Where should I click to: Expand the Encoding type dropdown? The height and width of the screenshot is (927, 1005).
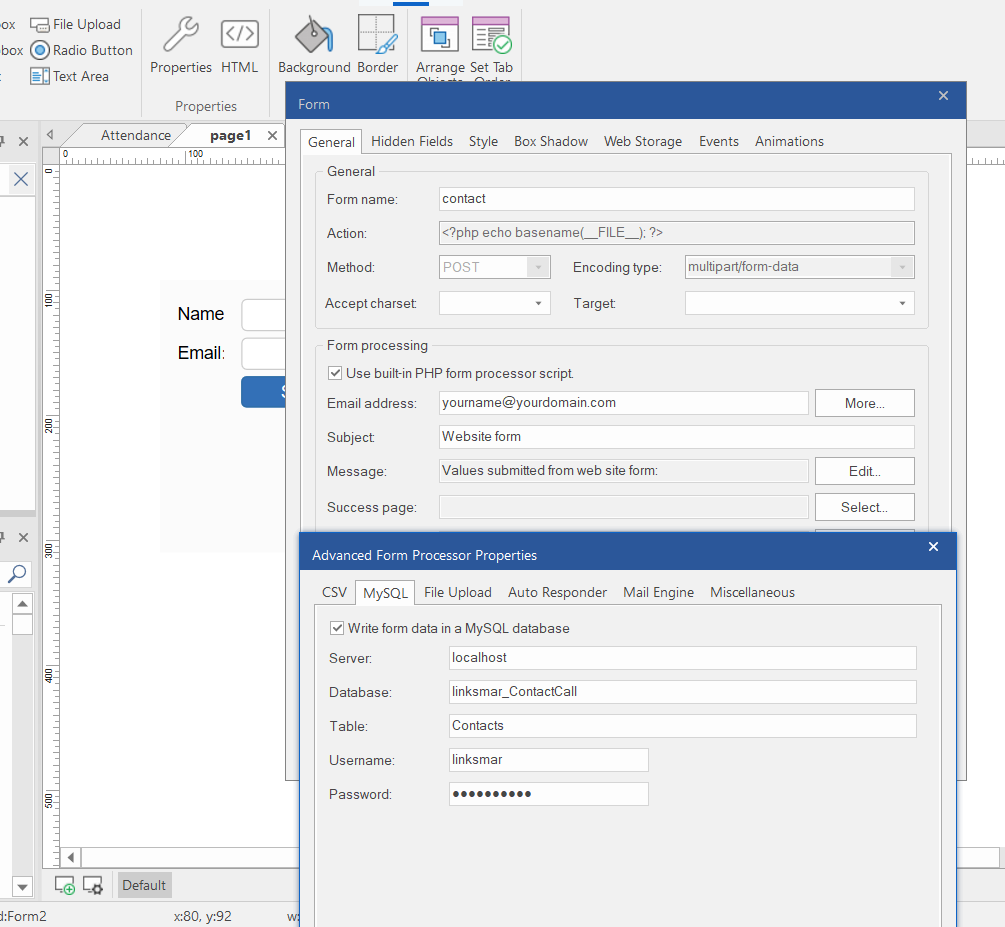tap(902, 267)
